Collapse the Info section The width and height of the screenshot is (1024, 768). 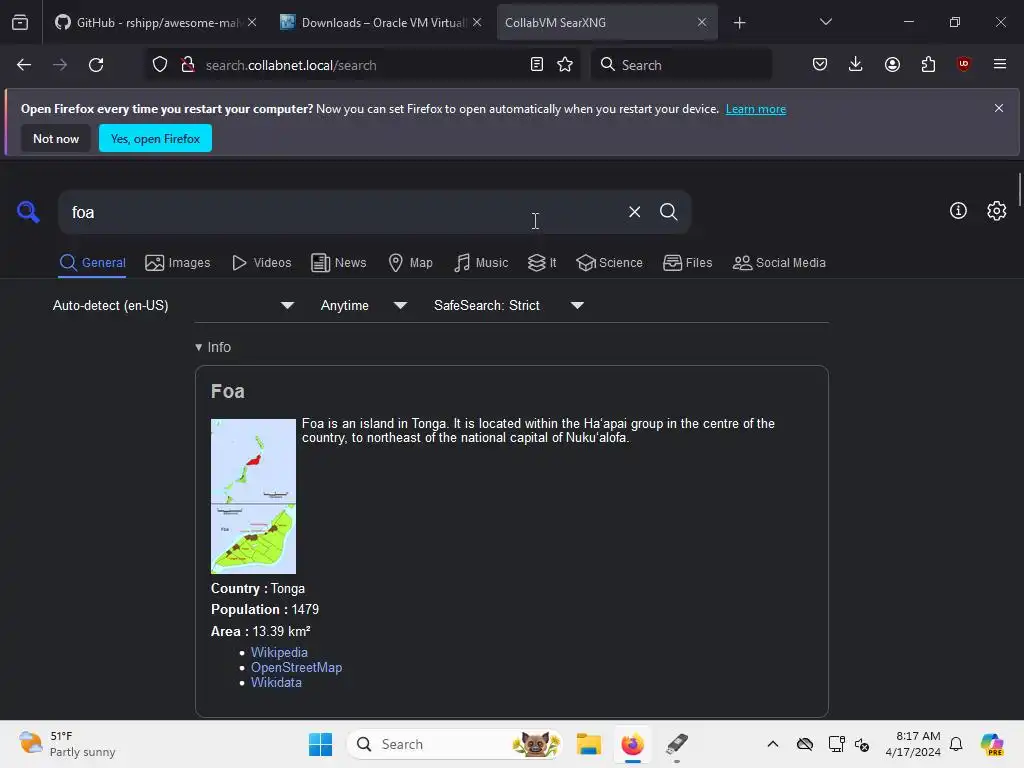coord(213,347)
